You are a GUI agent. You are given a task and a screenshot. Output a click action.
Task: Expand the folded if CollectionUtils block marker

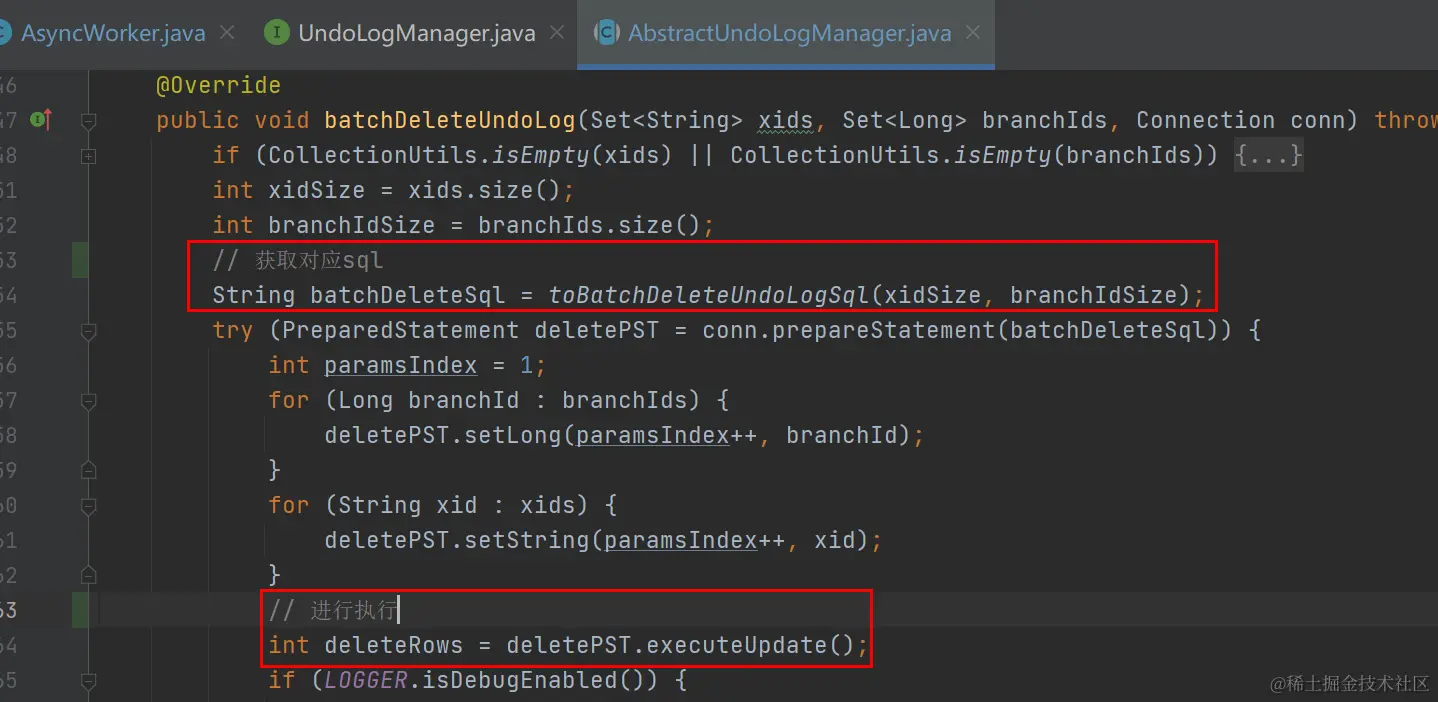(x=89, y=156)
